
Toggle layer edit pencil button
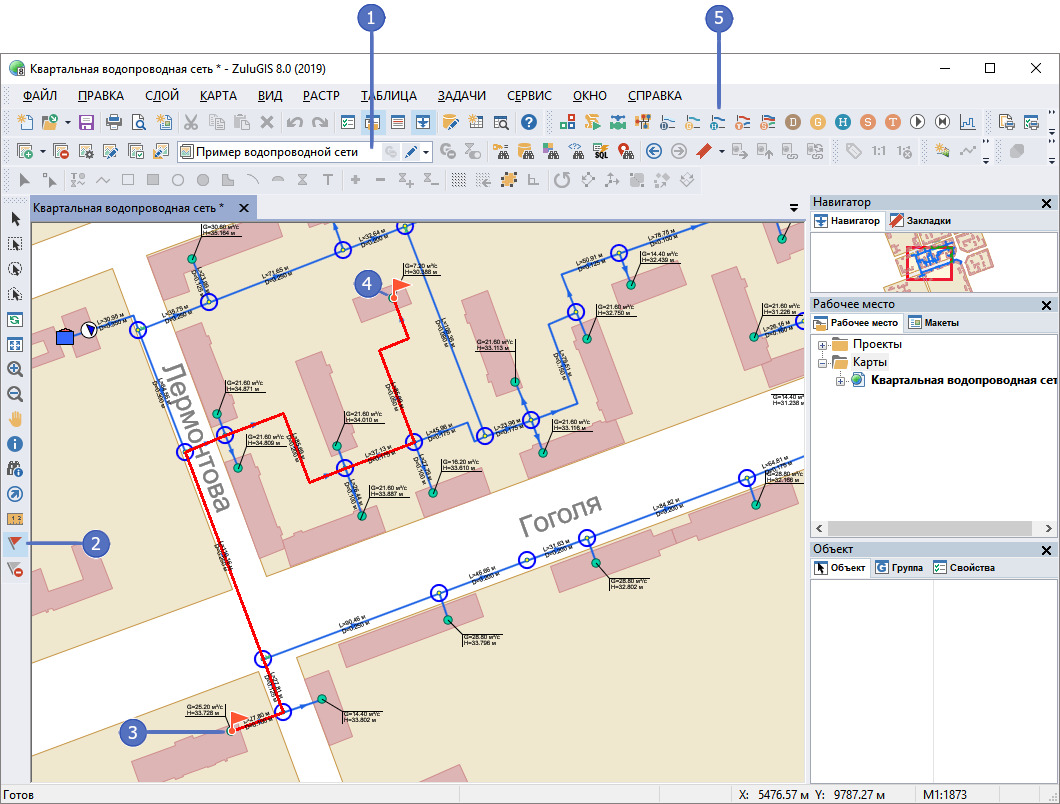[x=410, y=152]
